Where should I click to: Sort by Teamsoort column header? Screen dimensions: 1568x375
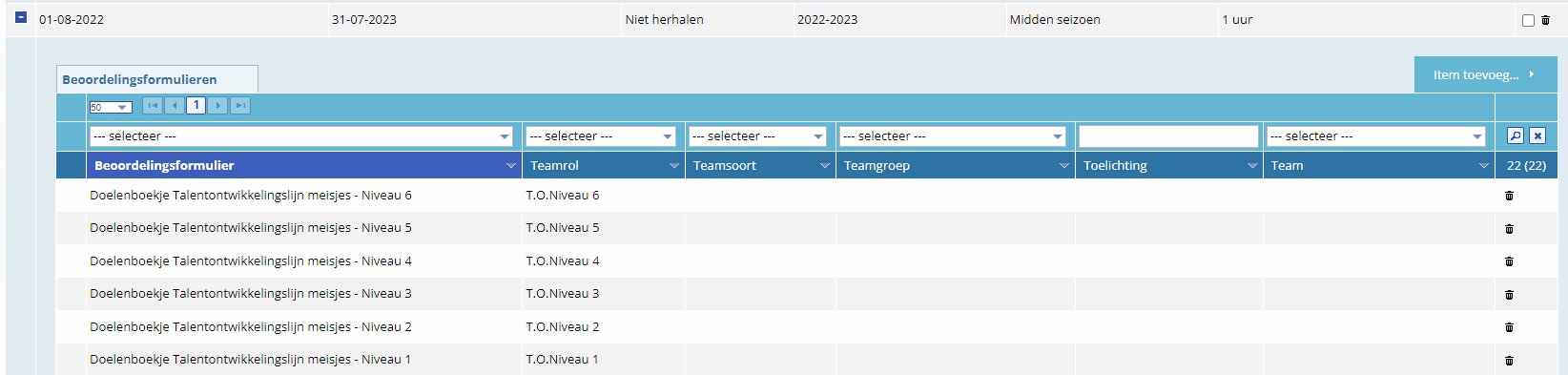coord(725,165)
